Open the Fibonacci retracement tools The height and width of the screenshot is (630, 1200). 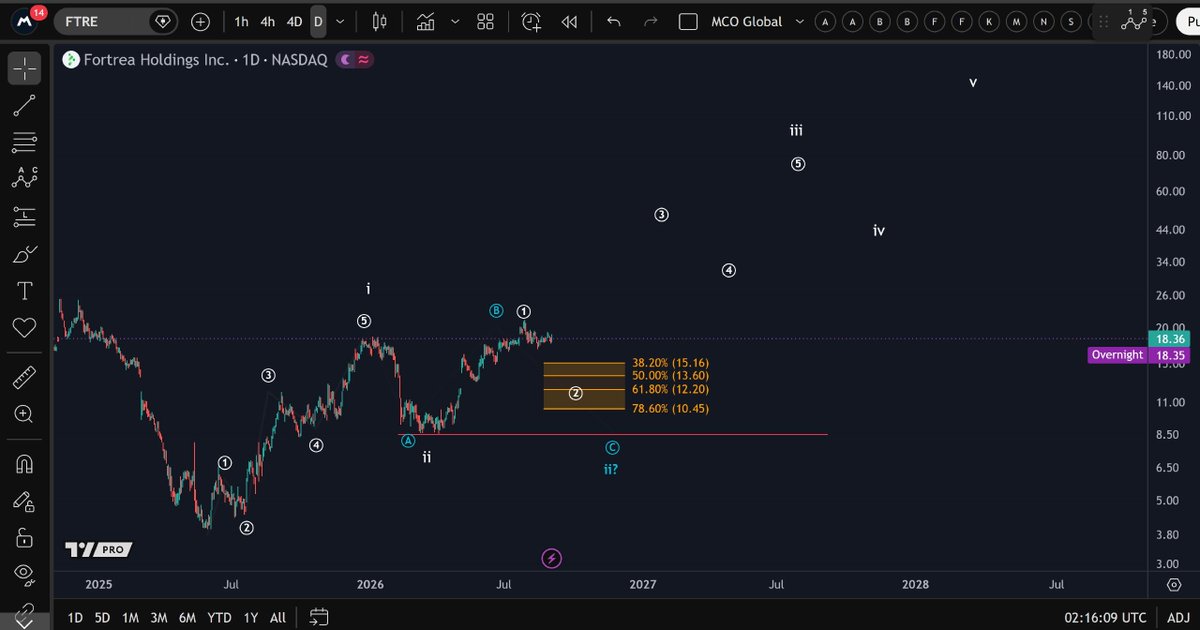[25, 141]
